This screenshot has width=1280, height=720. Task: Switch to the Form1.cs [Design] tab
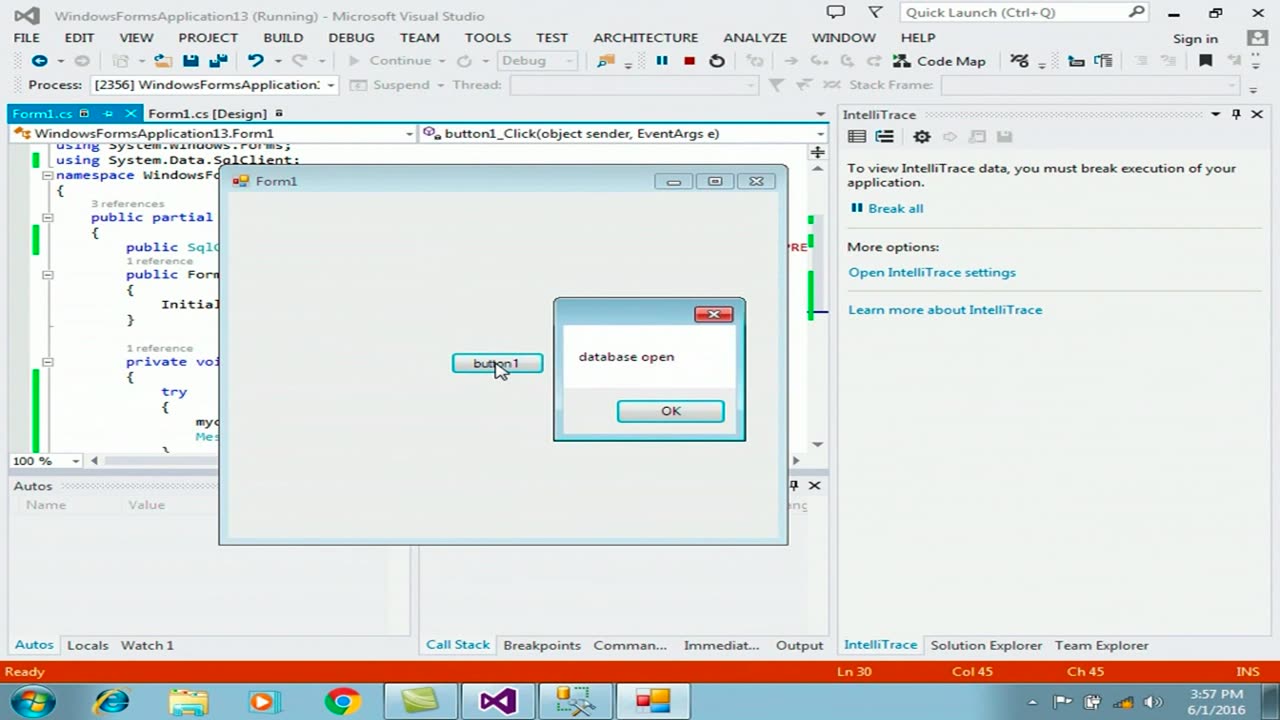[207, 114]
